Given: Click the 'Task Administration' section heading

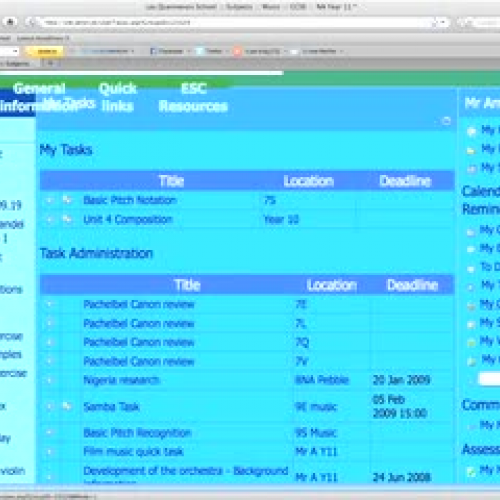Looking at the screenshot, I should tap(96, 254).
